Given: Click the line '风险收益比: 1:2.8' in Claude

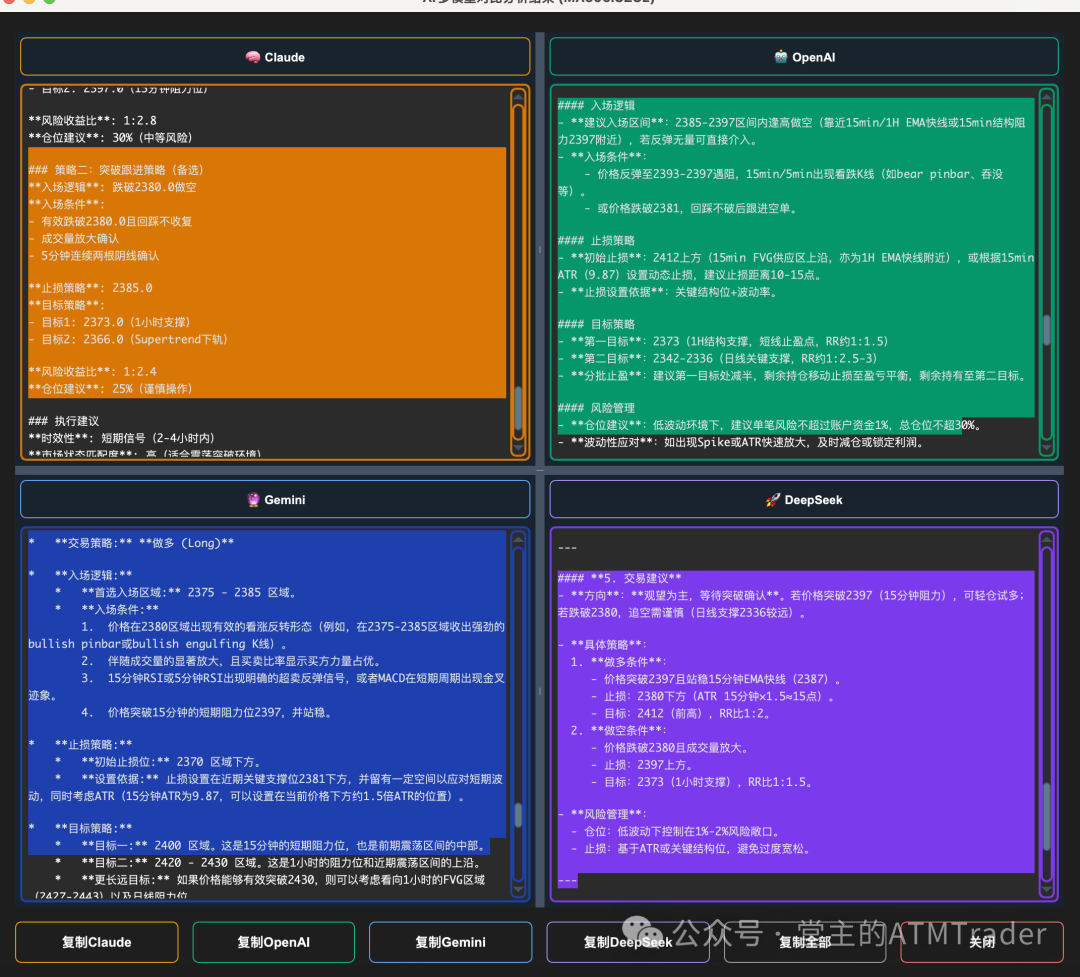Looking at the screenshot, I should (x=92, y=121).
